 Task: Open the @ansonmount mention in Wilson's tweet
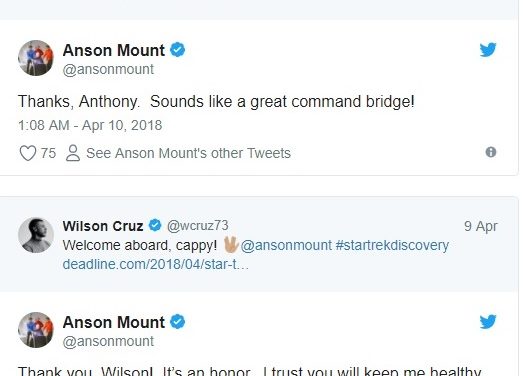286,246
